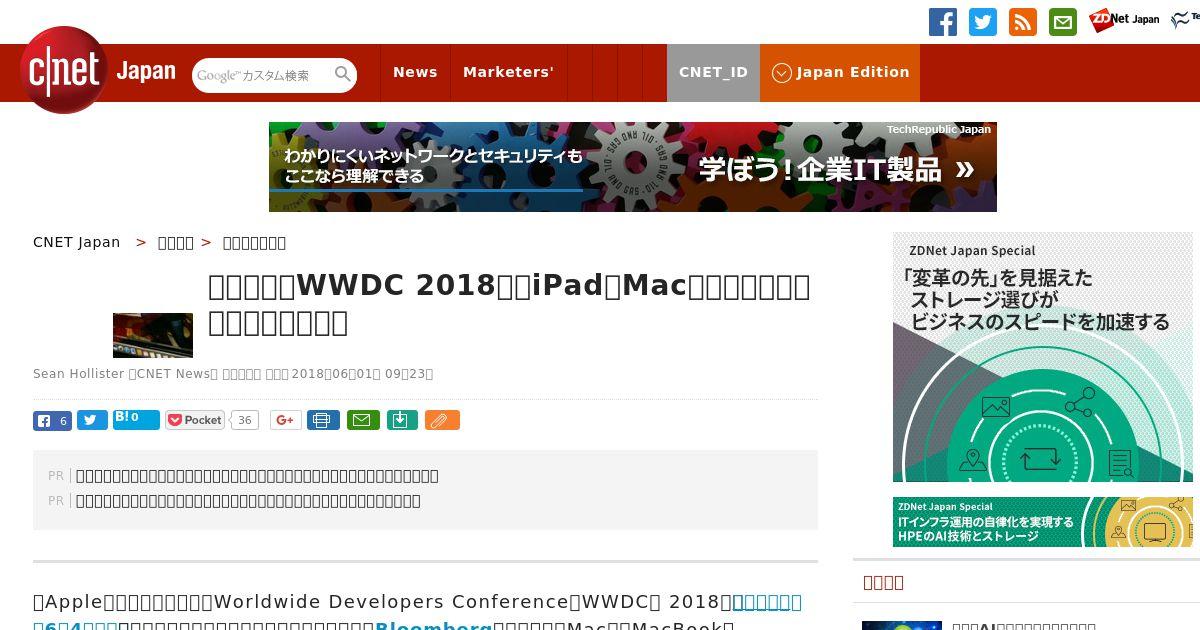Image resolution: width=1200 pixels, height=630 pixels.
Task: Open the green newsletter mail icon in header
Action: (x=1063, y=22)
